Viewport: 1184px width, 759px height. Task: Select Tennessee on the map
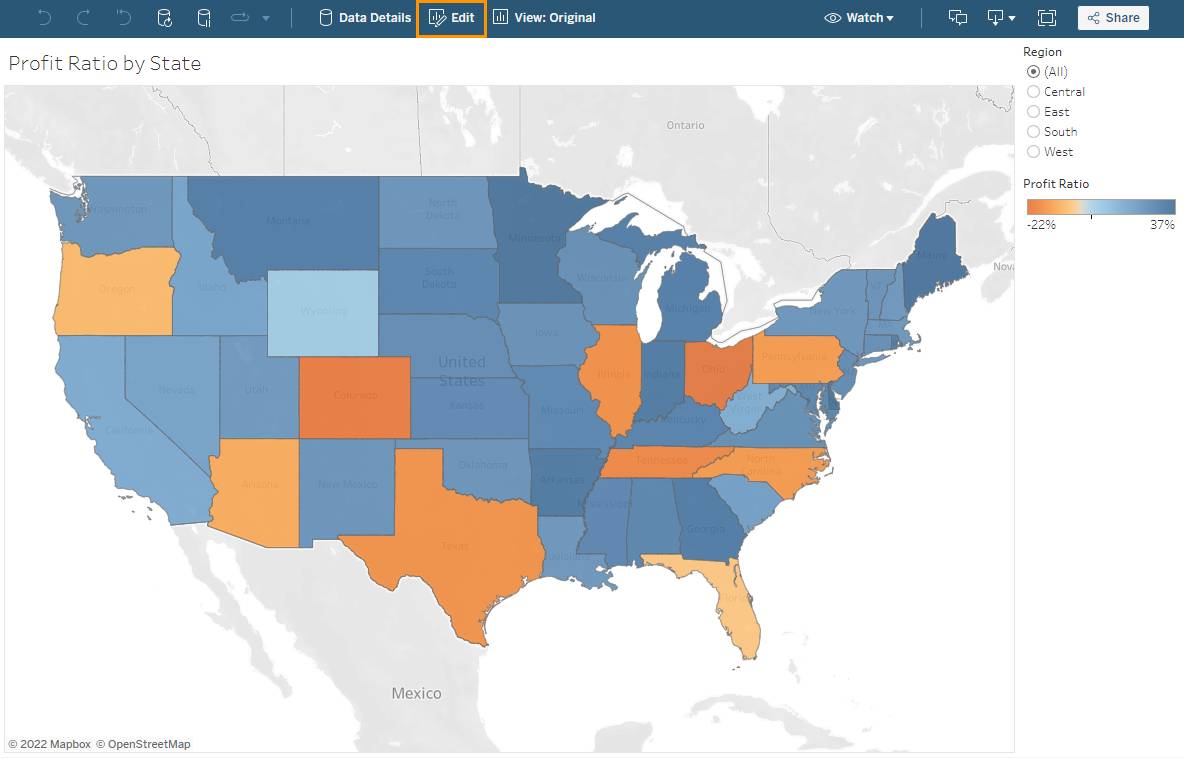659,461
